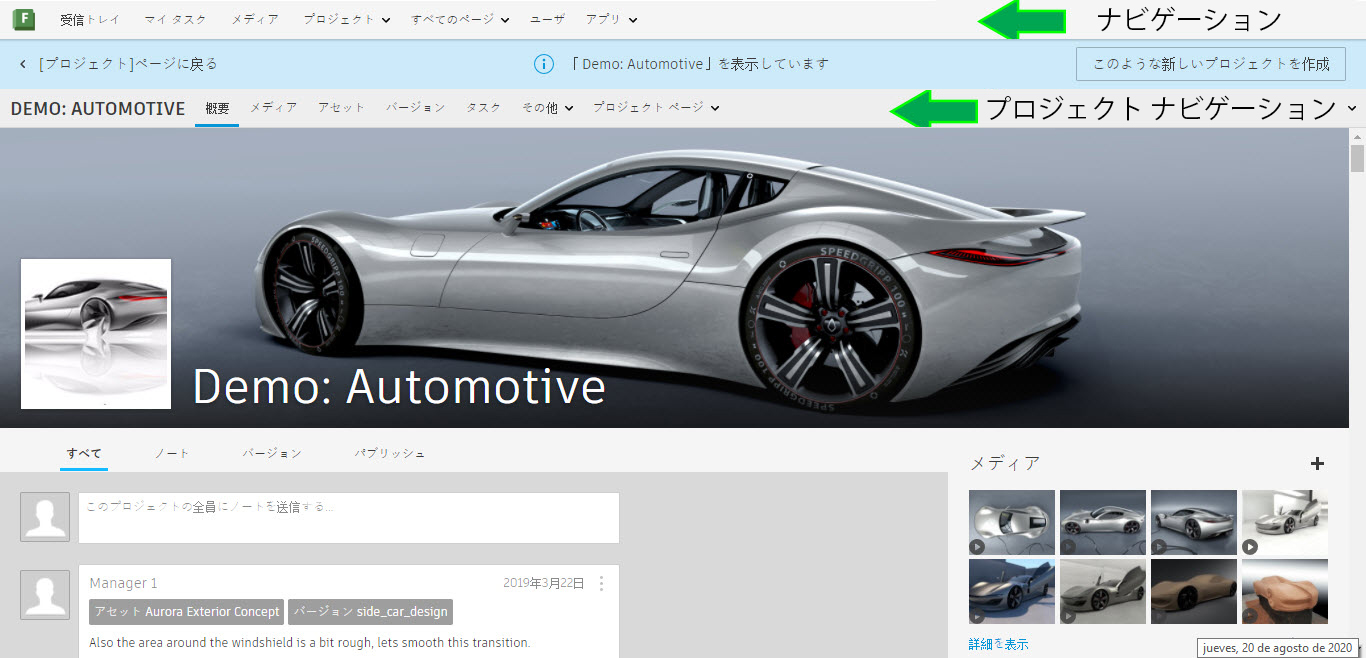Click the vertical scrollbar thumb

[x=1357, y=159]
